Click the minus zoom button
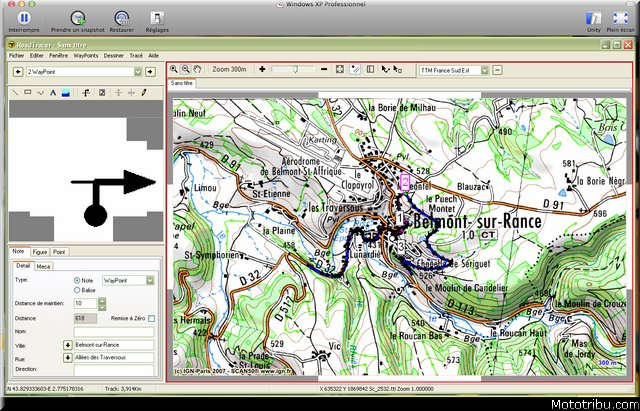Viewport: 640px width, 411px height. click(x=324, y=69)
